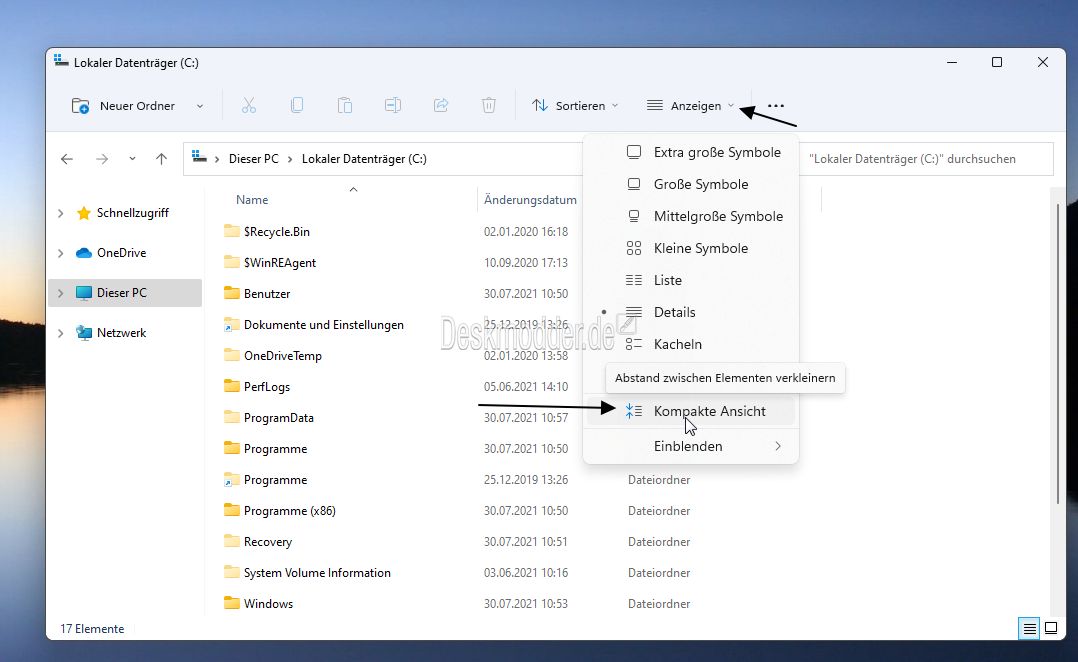Click the date 30.07.2021 10:53
1078x662 pixels.
point(526,604)
